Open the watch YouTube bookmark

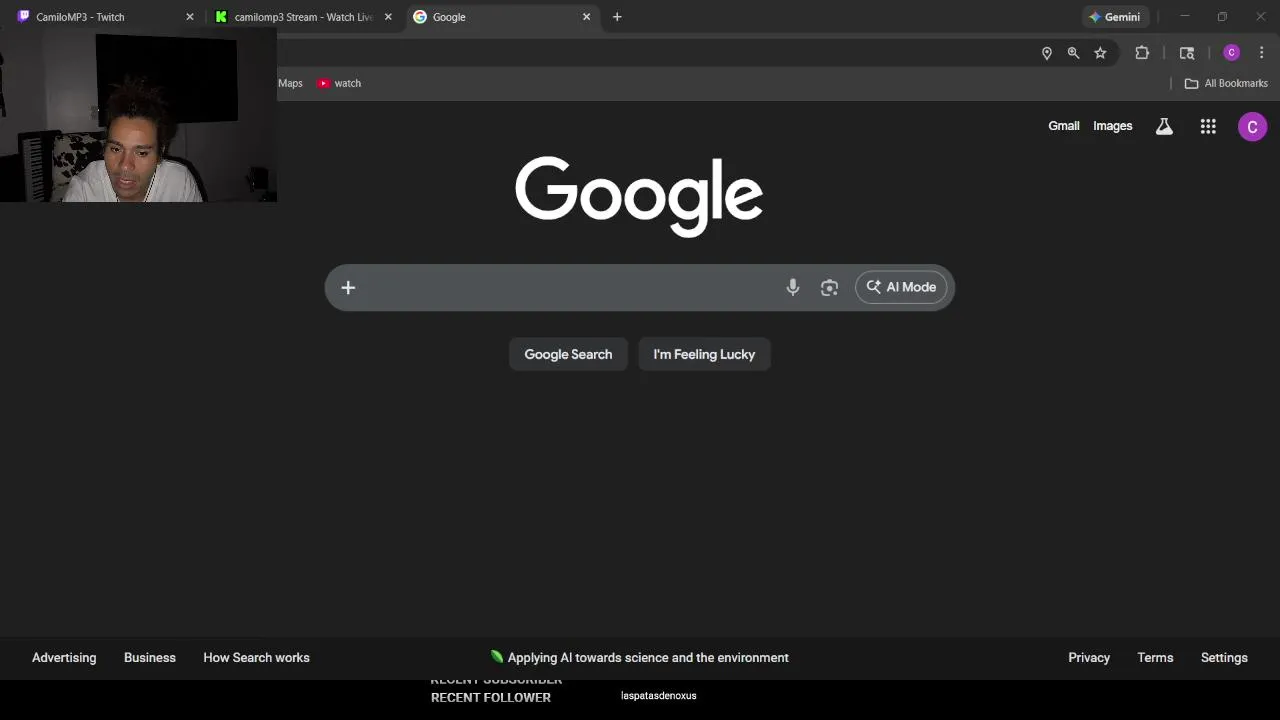tap(339, 83)
